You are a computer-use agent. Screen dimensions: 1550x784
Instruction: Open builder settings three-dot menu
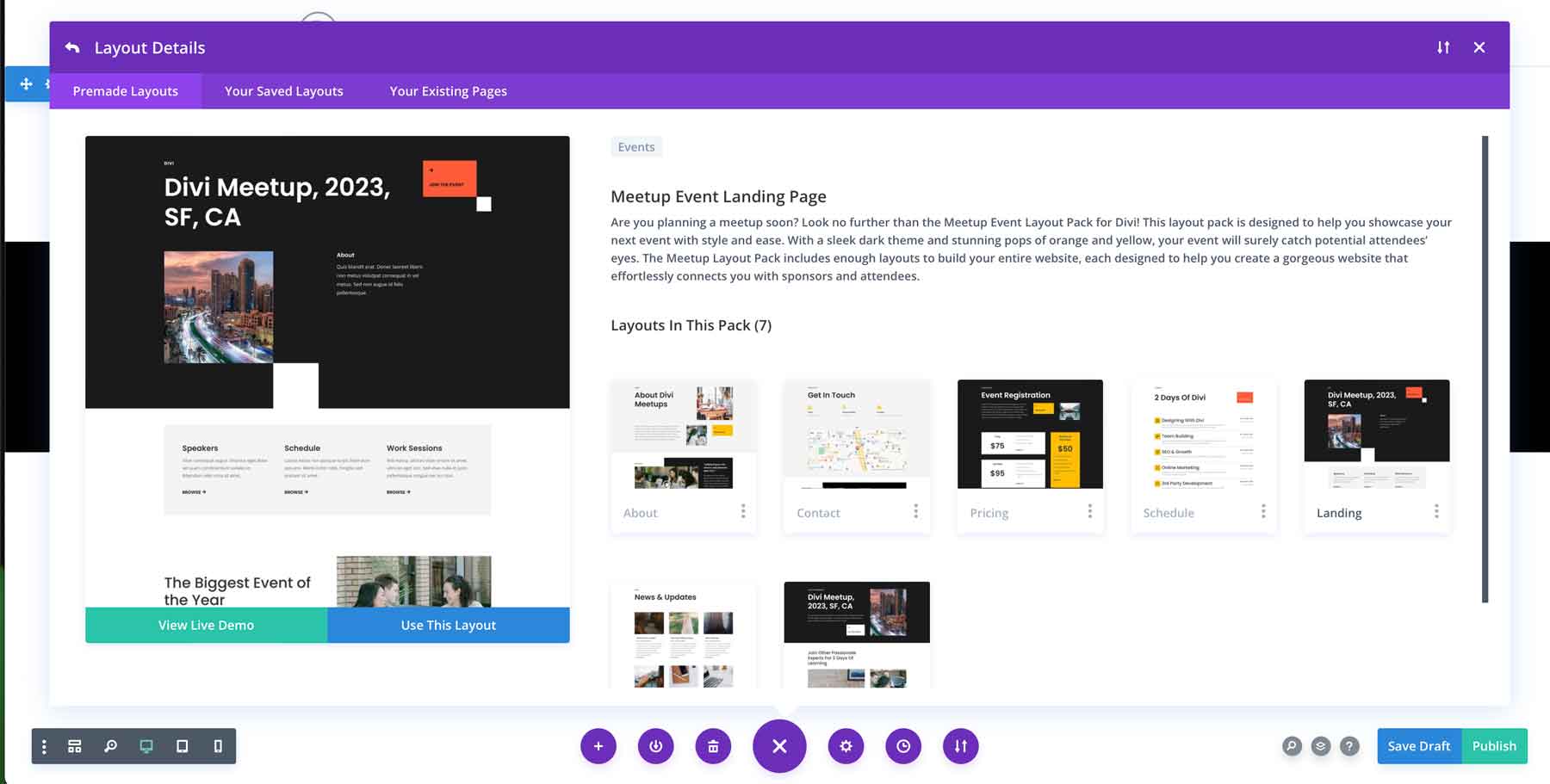[x=44, y=746]
